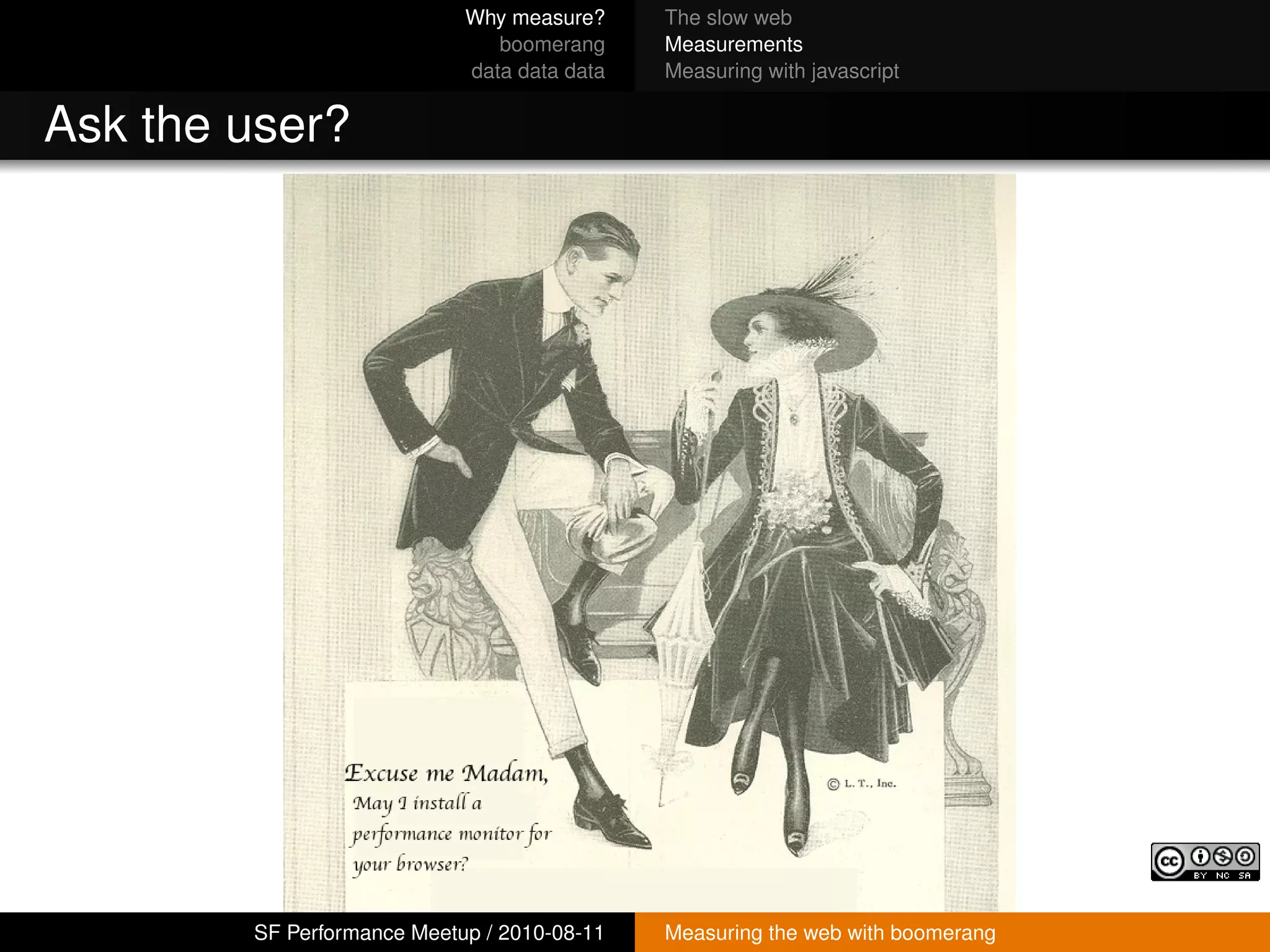Go to the 'data data data' section
The image size is (1270, 952).
coord(537,71)
